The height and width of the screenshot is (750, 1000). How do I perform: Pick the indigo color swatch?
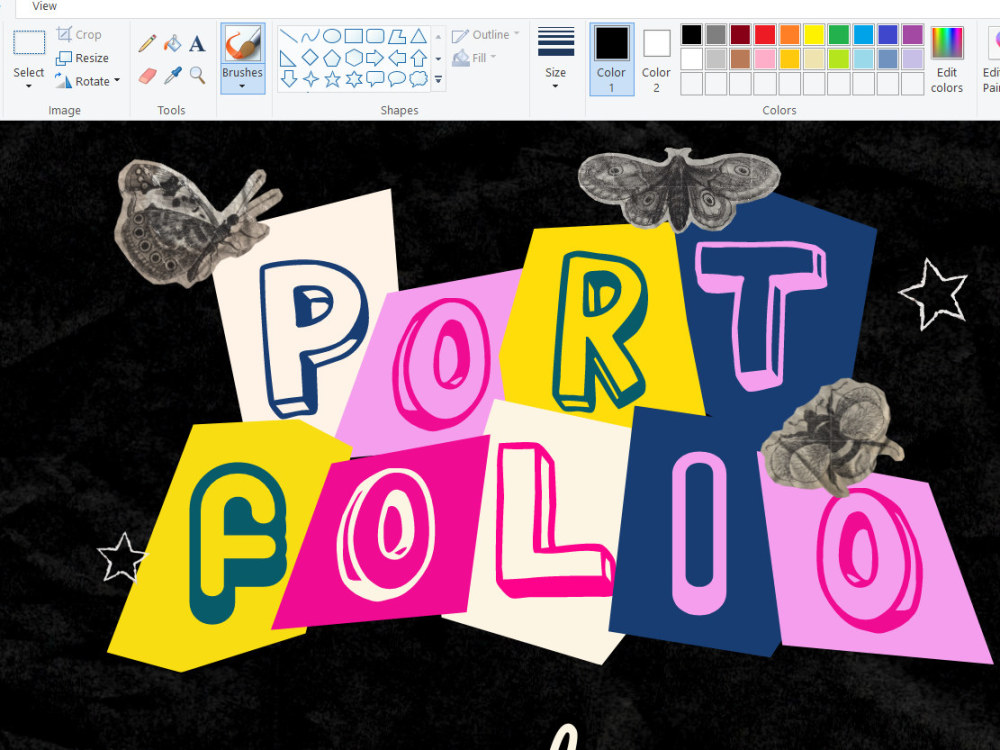(x=888, y=34)
